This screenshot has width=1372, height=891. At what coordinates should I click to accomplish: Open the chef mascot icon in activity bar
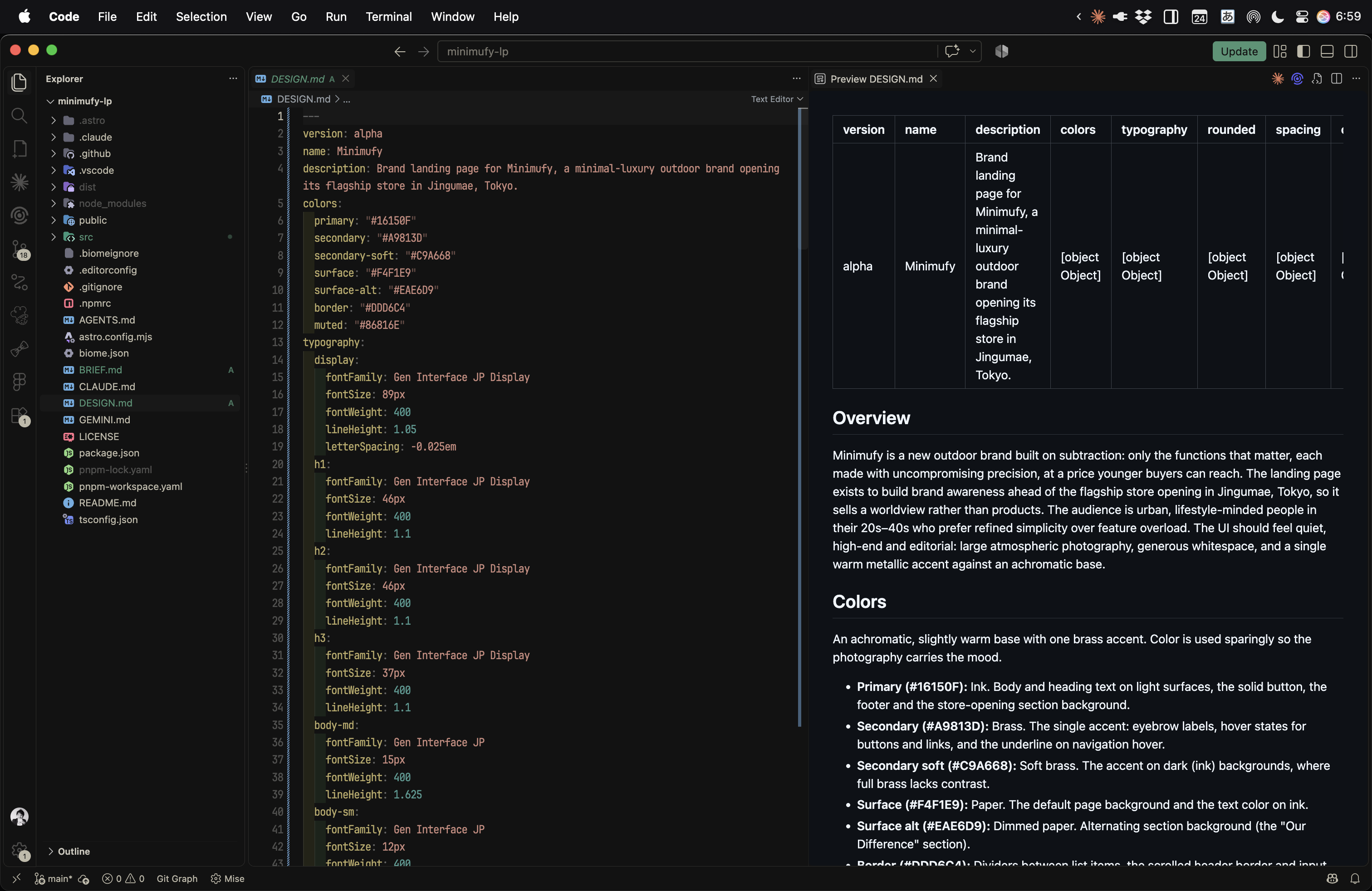tap(19, 315)
